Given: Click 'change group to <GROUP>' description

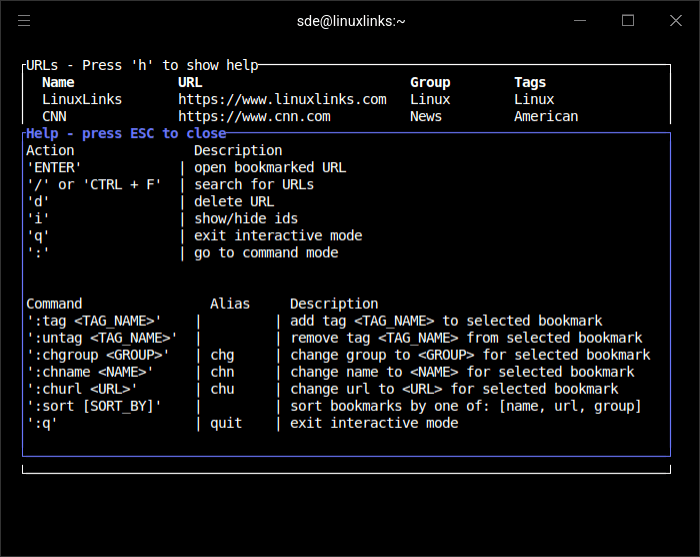Looking at the screenshot, I should pos(470,355).
